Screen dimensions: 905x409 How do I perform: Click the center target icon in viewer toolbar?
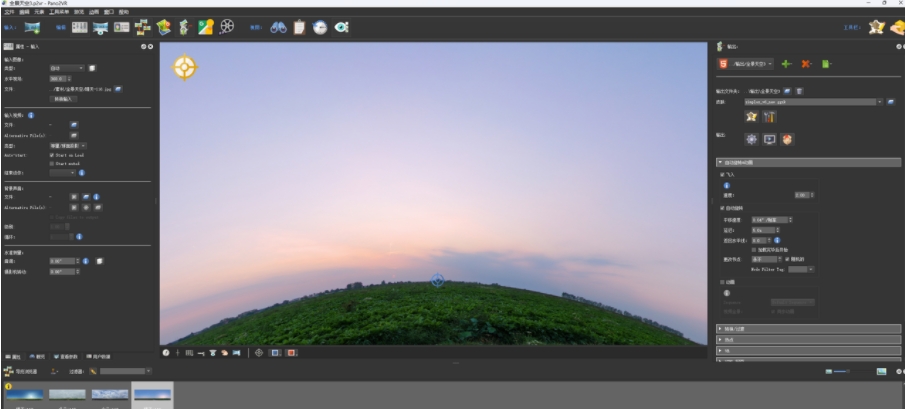[259, 352]
